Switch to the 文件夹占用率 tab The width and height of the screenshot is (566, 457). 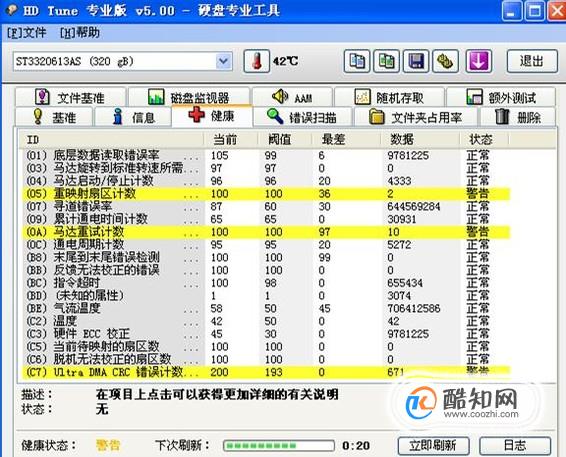pyautogui.click(x=415, y=117)
